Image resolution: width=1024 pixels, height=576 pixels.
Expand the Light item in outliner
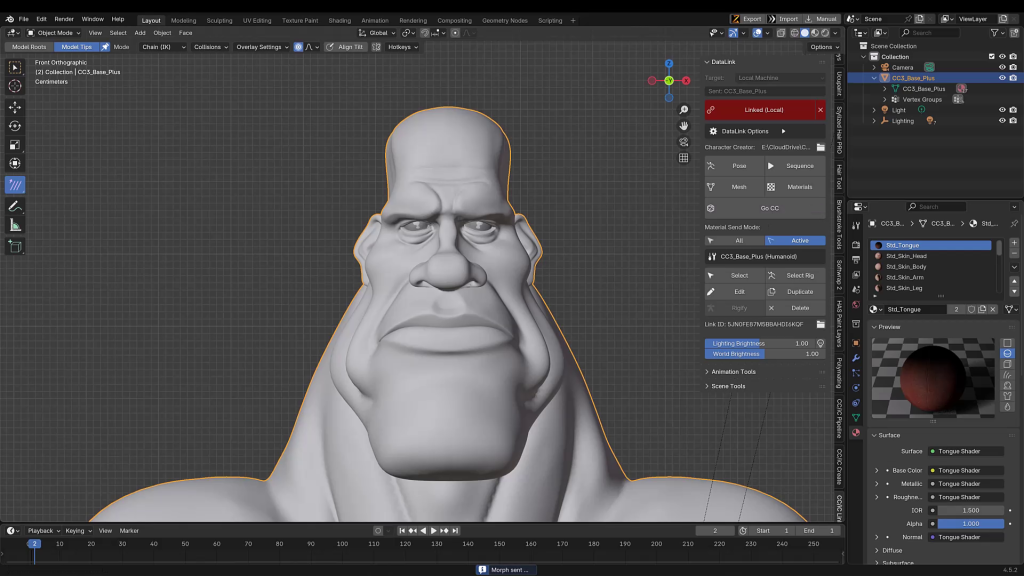tap(872, 110)
